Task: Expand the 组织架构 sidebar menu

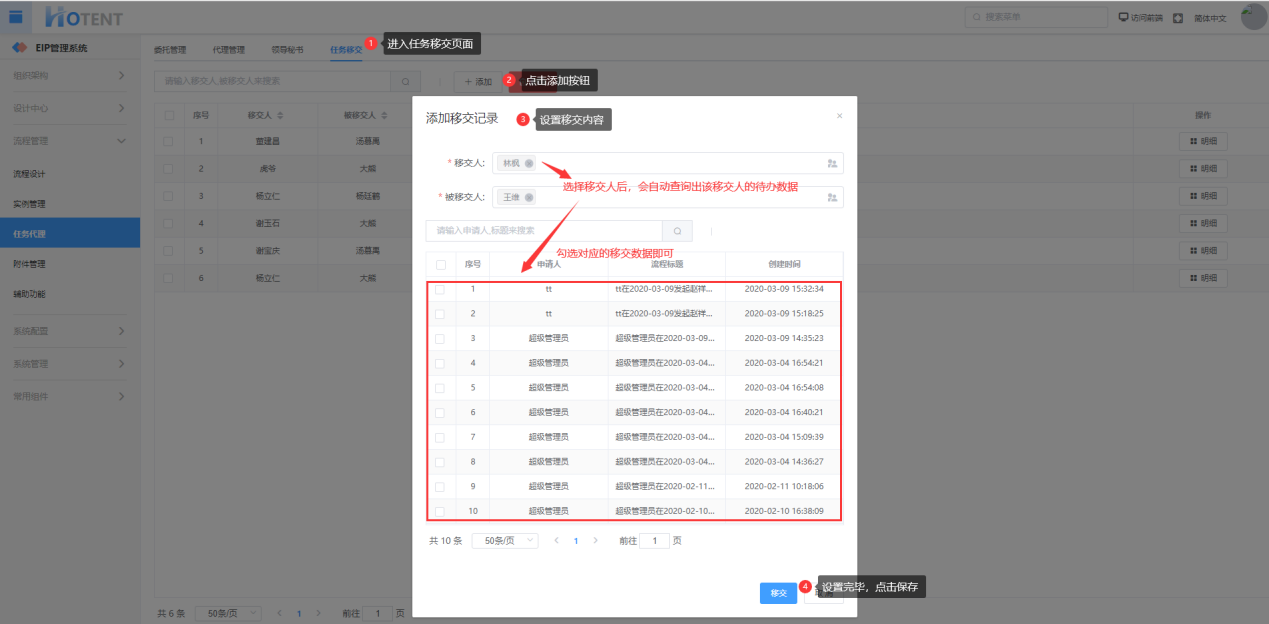Action: coord(70,76)
